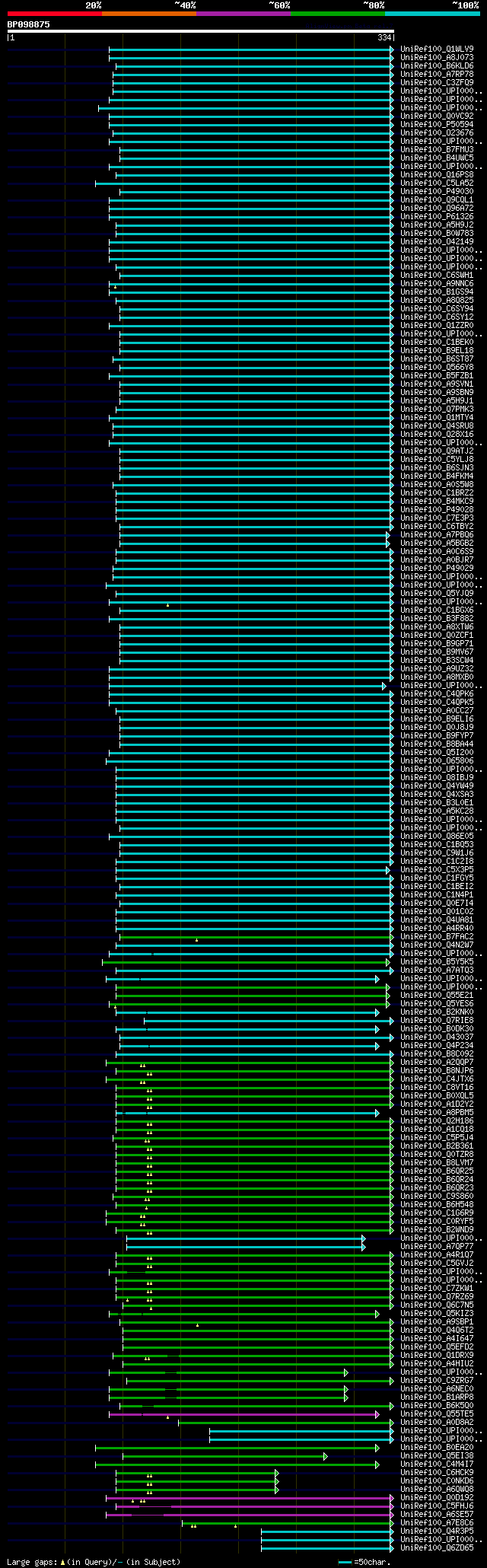The width and height of the screenshot is (487, 1568).
Task: Click hit label UniRef100_Q96A72
Action: 437,208
